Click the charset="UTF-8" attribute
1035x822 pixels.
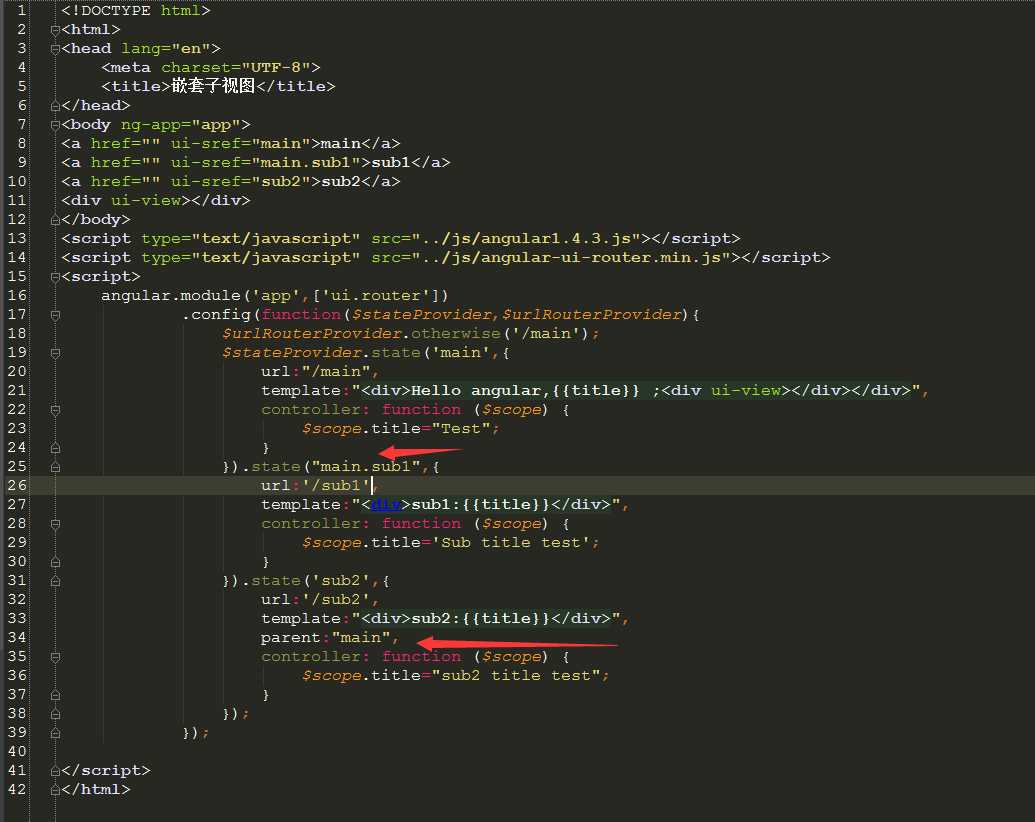pyautogui.click(x=236, y=67)
